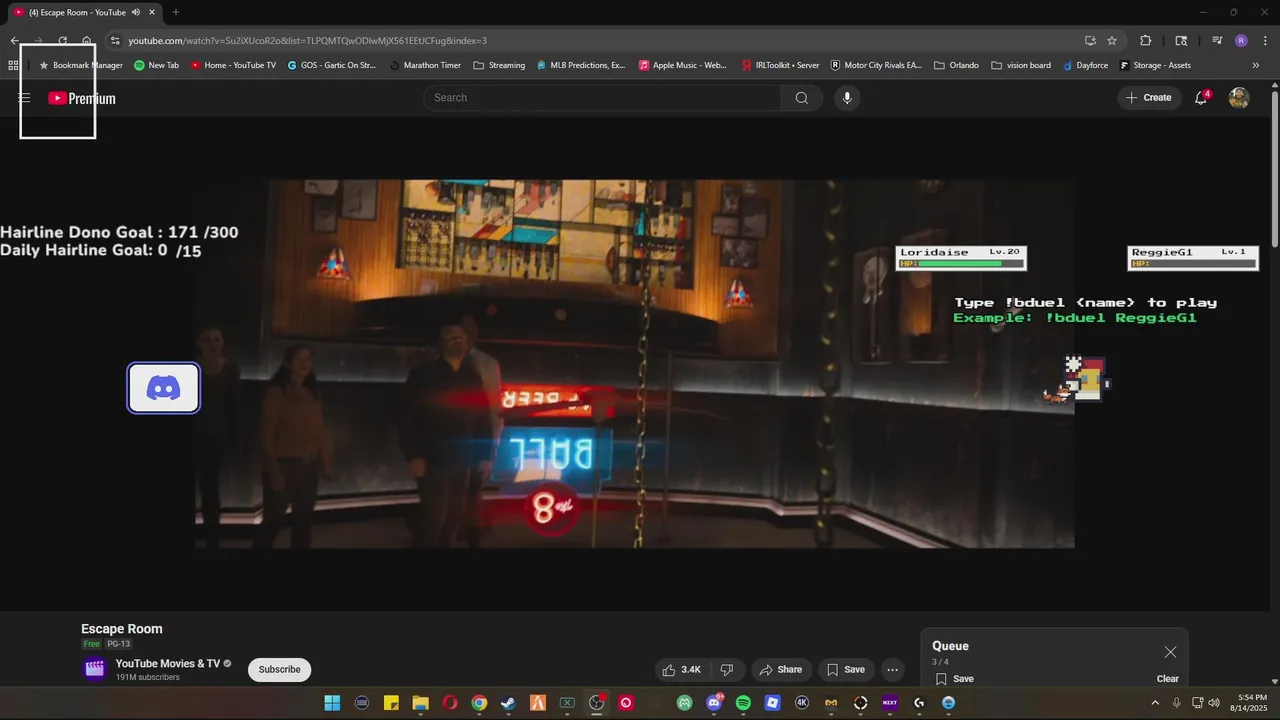The width and height of the screenshot is (1280, 720).
Task: Click the install app icon in address bar
Action: [1090, 41]
